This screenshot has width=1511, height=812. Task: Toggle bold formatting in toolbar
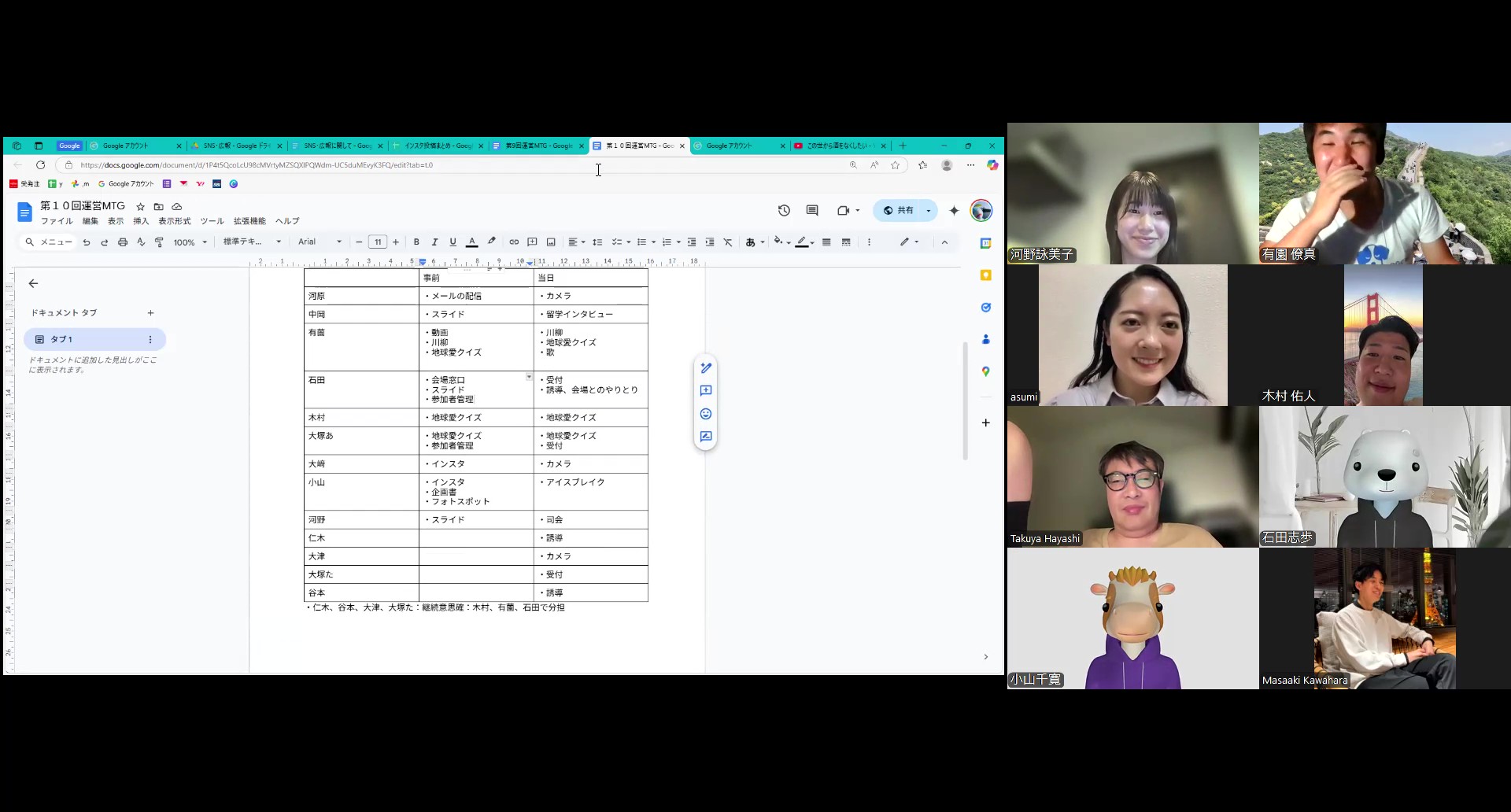(416, 242)
